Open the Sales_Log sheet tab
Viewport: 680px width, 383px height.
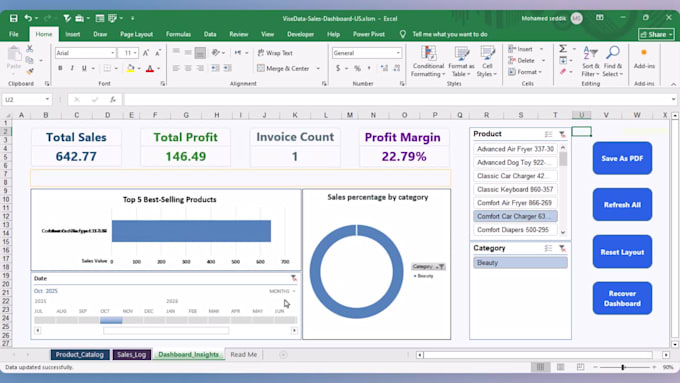point(131,354)
